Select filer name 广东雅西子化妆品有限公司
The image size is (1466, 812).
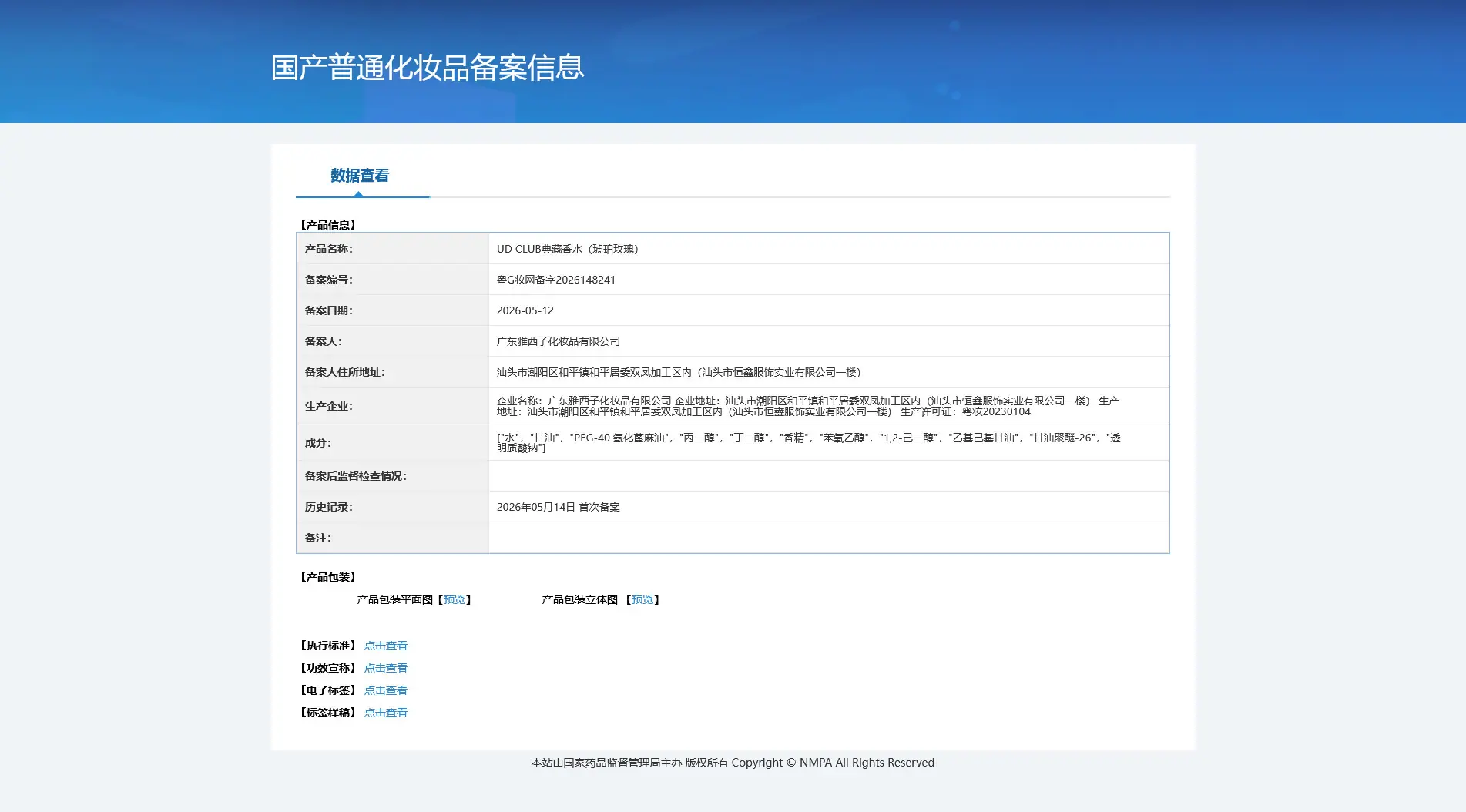click(559, 341)
